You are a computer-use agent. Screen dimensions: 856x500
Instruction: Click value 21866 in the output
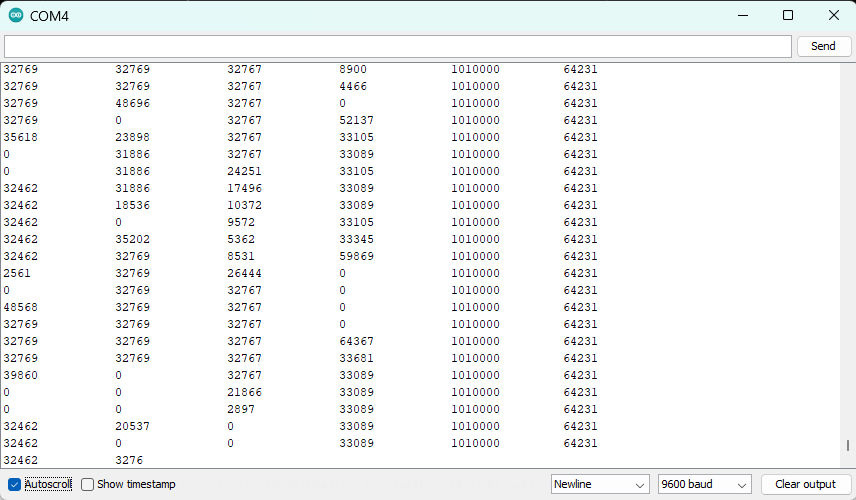point(245,392)
